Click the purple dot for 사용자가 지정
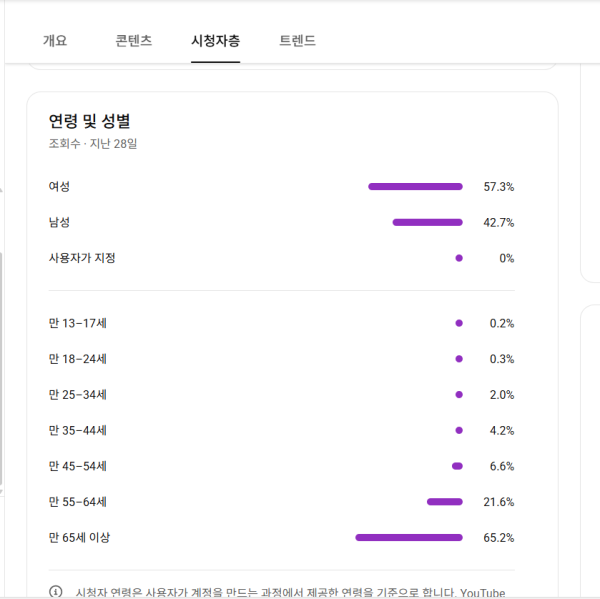The width and height of the screenshot is (600, 599). click(x=459, y=258)
